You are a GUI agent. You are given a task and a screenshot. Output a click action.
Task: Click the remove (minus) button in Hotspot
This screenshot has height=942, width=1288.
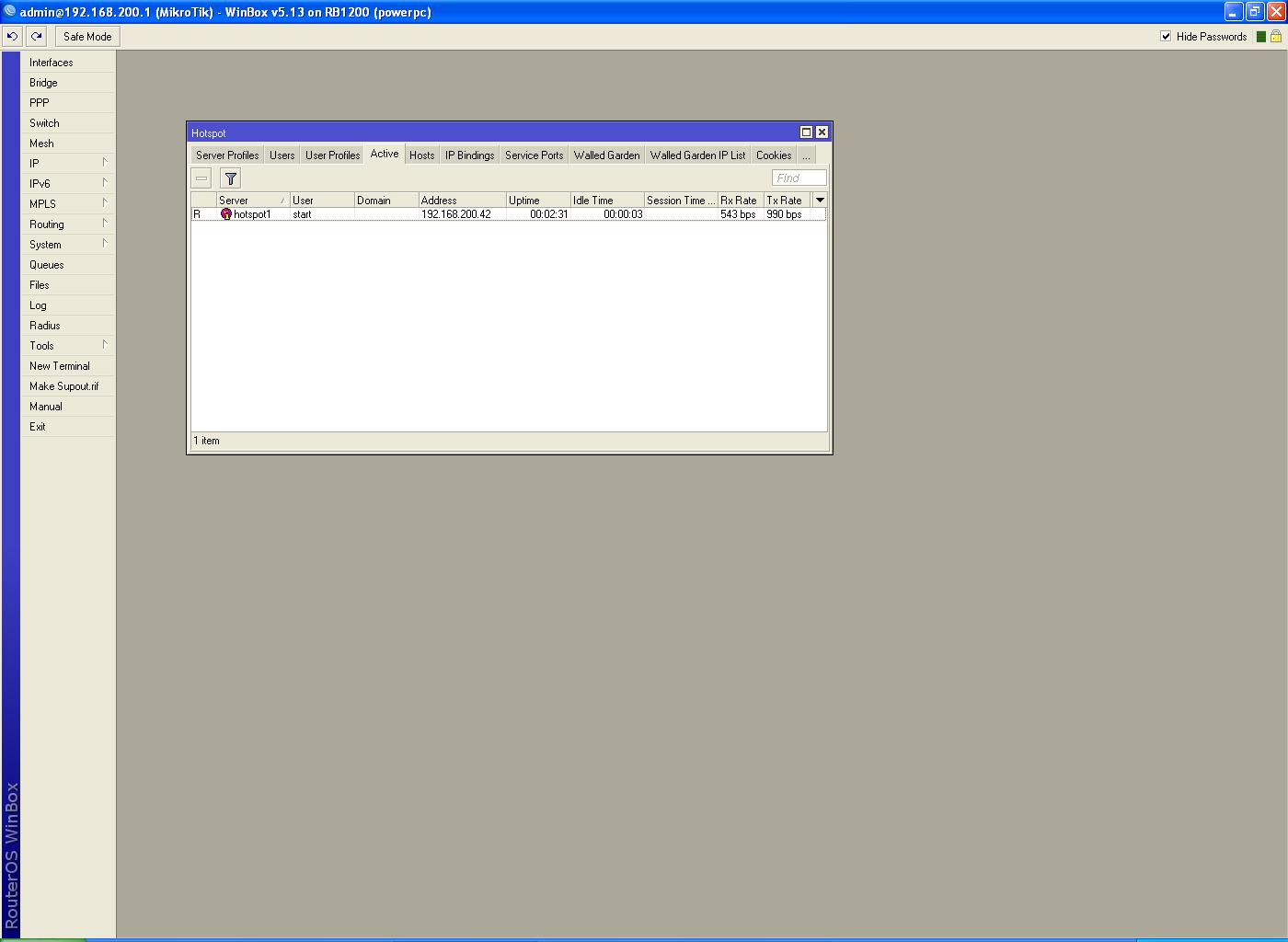point(201,178)
